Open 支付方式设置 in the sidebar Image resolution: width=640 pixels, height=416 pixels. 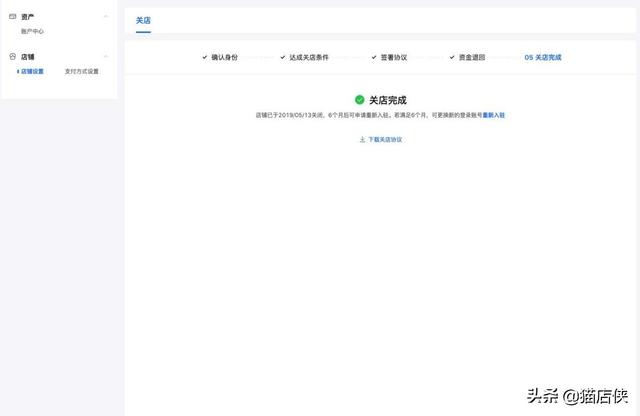click(x=81, y=71)
